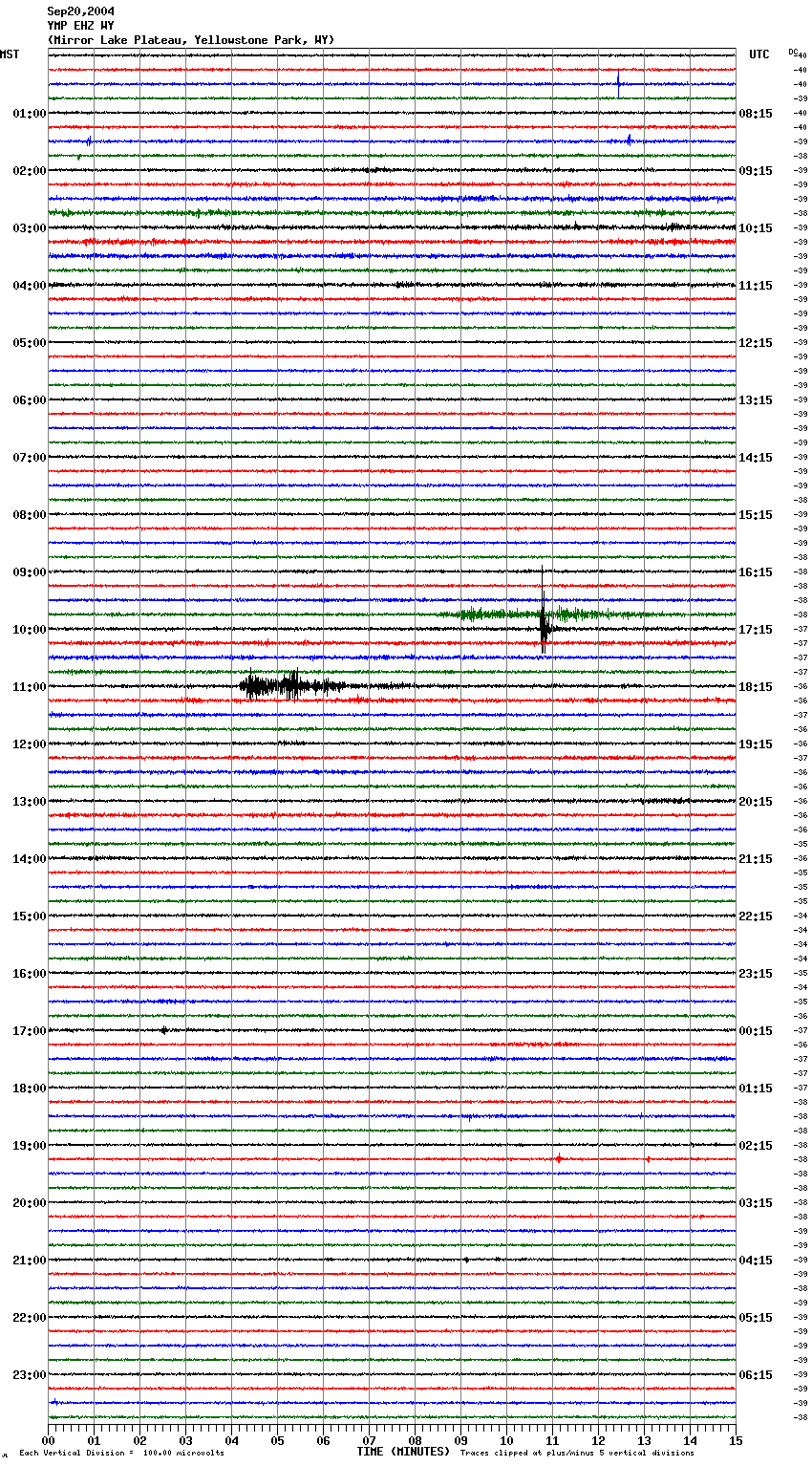812x1466 pixels.
Task: Select the '21:00' MST time label
Action: coord(30,1261)
